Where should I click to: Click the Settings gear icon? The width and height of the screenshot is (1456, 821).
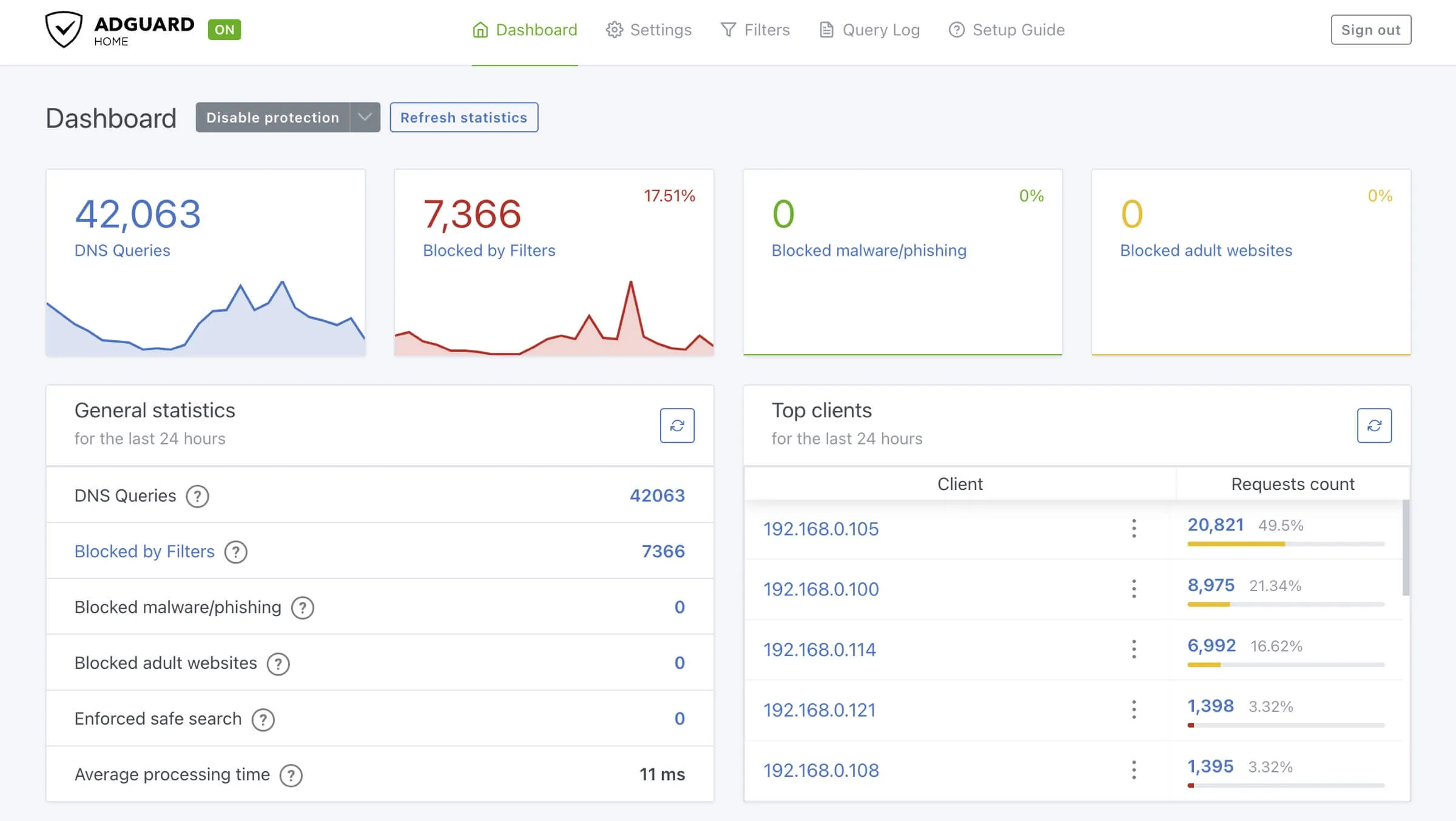coord(612,29)
